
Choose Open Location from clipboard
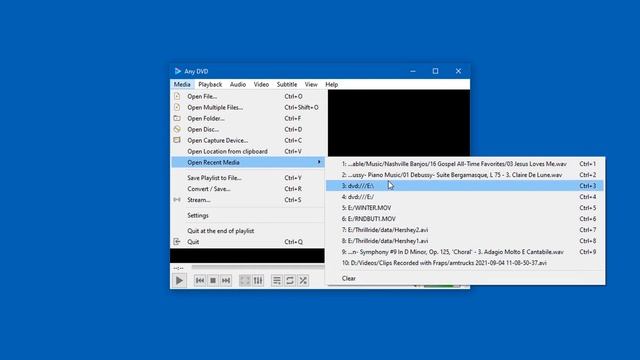pyautogui.click(x=248, y=151)
